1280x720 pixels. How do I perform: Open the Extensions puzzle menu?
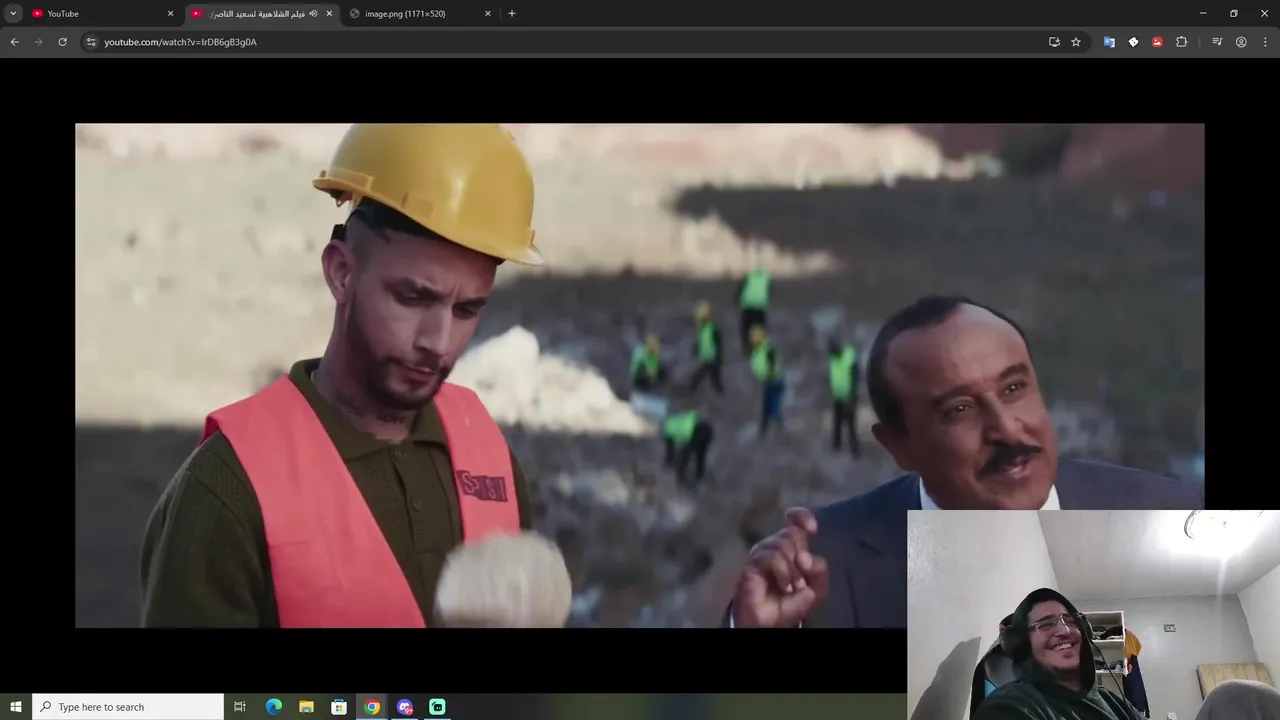click(x=1181, y=42)
